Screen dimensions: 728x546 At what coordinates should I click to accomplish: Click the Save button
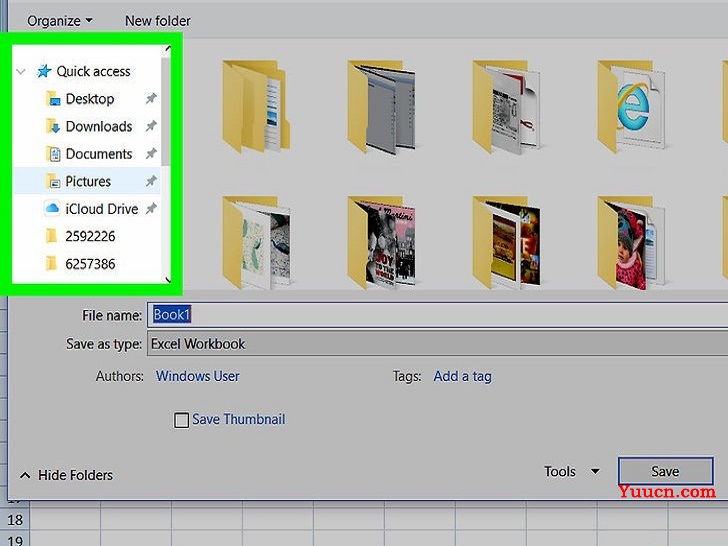click(x=665, y=471)
